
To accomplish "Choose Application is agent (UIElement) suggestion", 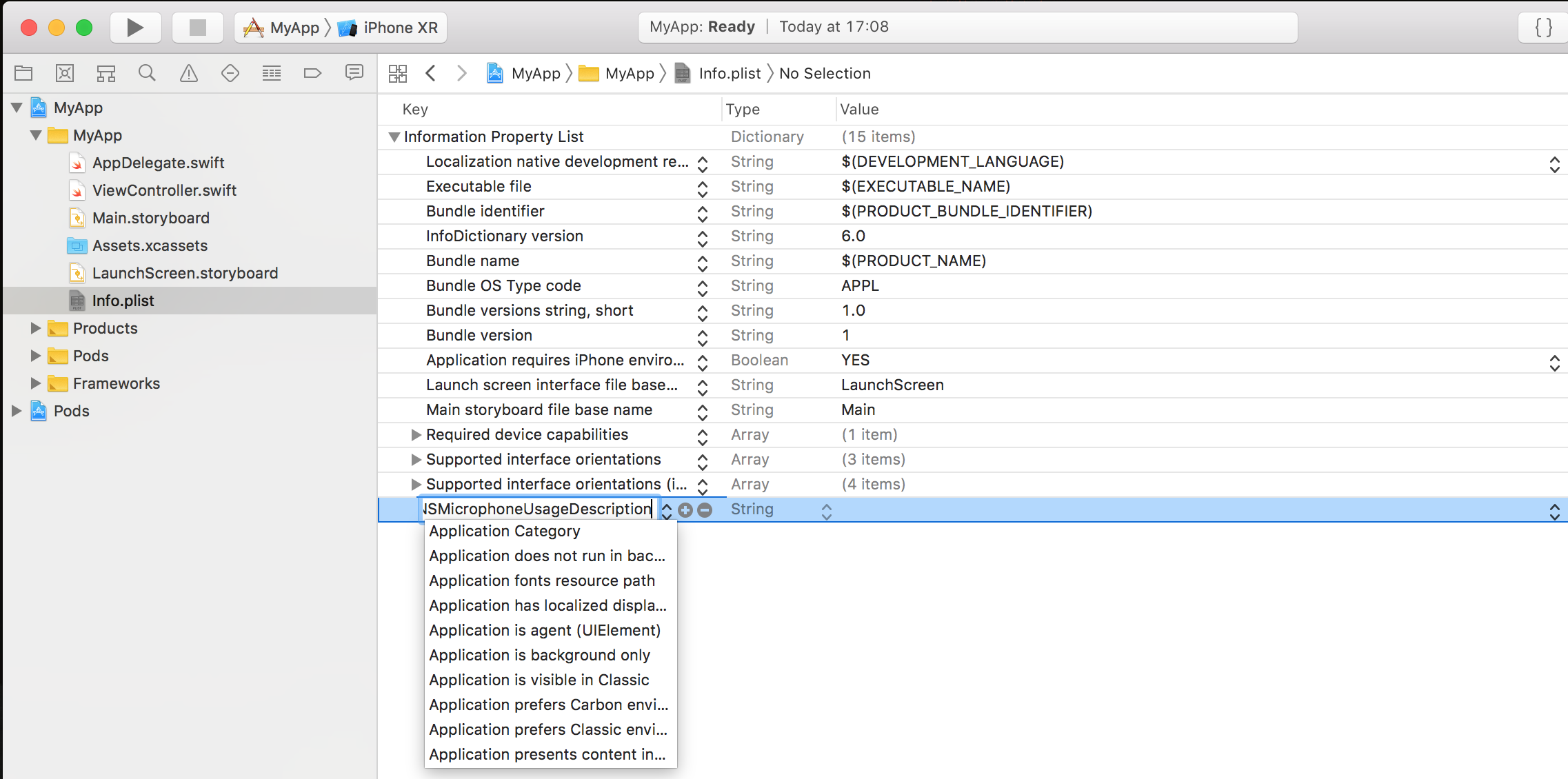I will point(550,630).
